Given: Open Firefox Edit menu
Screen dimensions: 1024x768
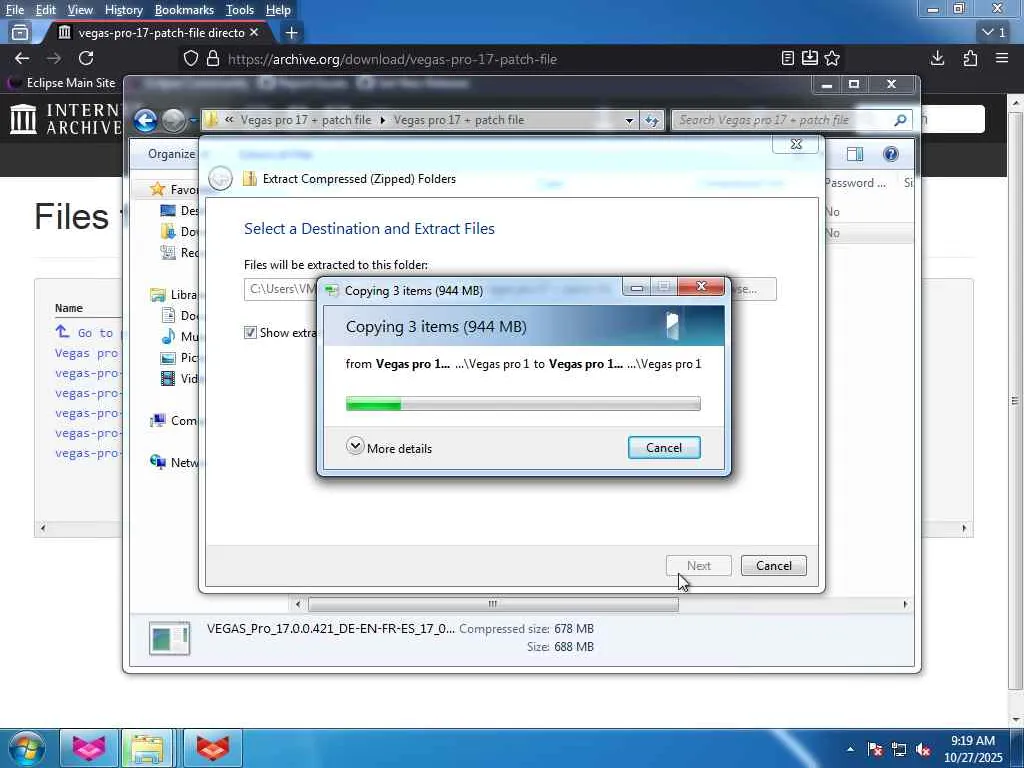Looking at the screenshot, I should pyautogui.click(x=46, y=10).
